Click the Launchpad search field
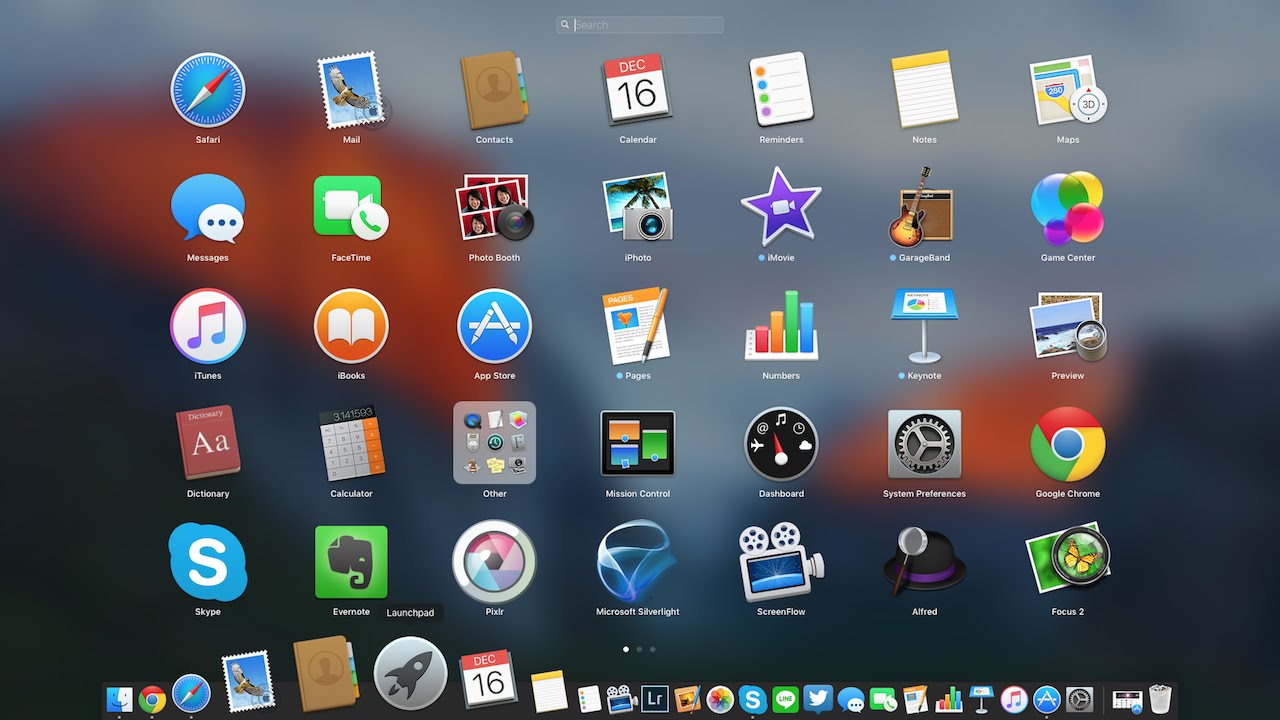 640,25
